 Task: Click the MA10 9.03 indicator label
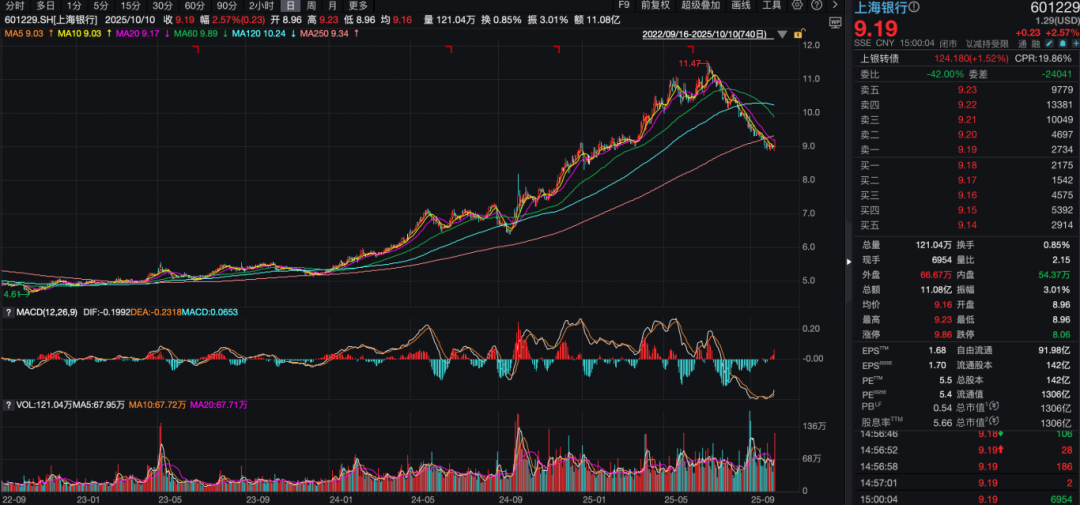point(81,33)
